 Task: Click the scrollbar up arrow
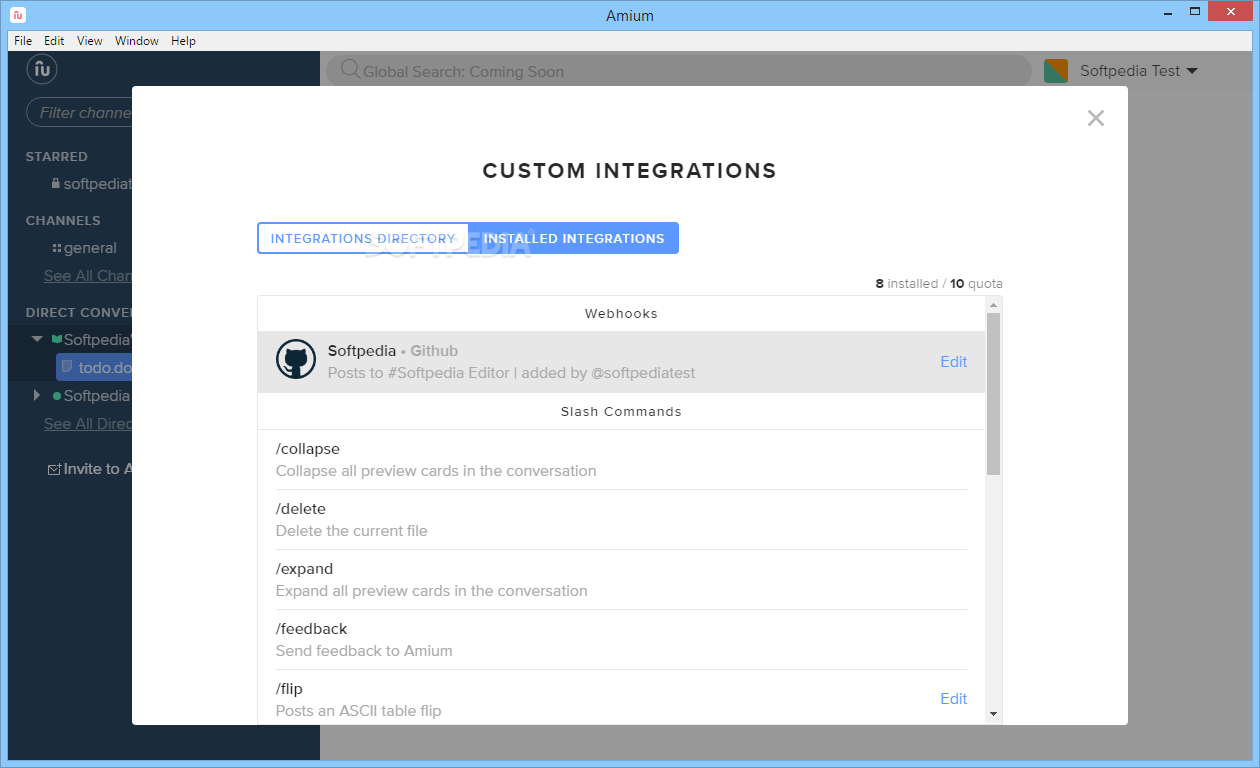pyautogui.click(x=993, y=303)
